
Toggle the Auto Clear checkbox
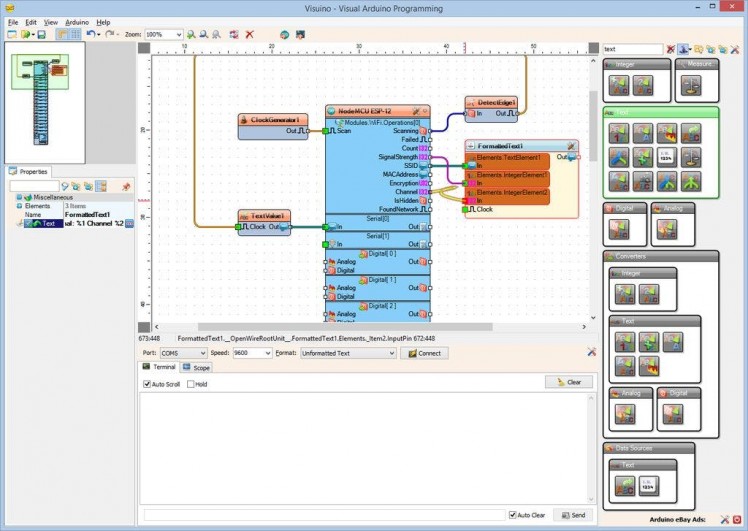coord(512,515)
